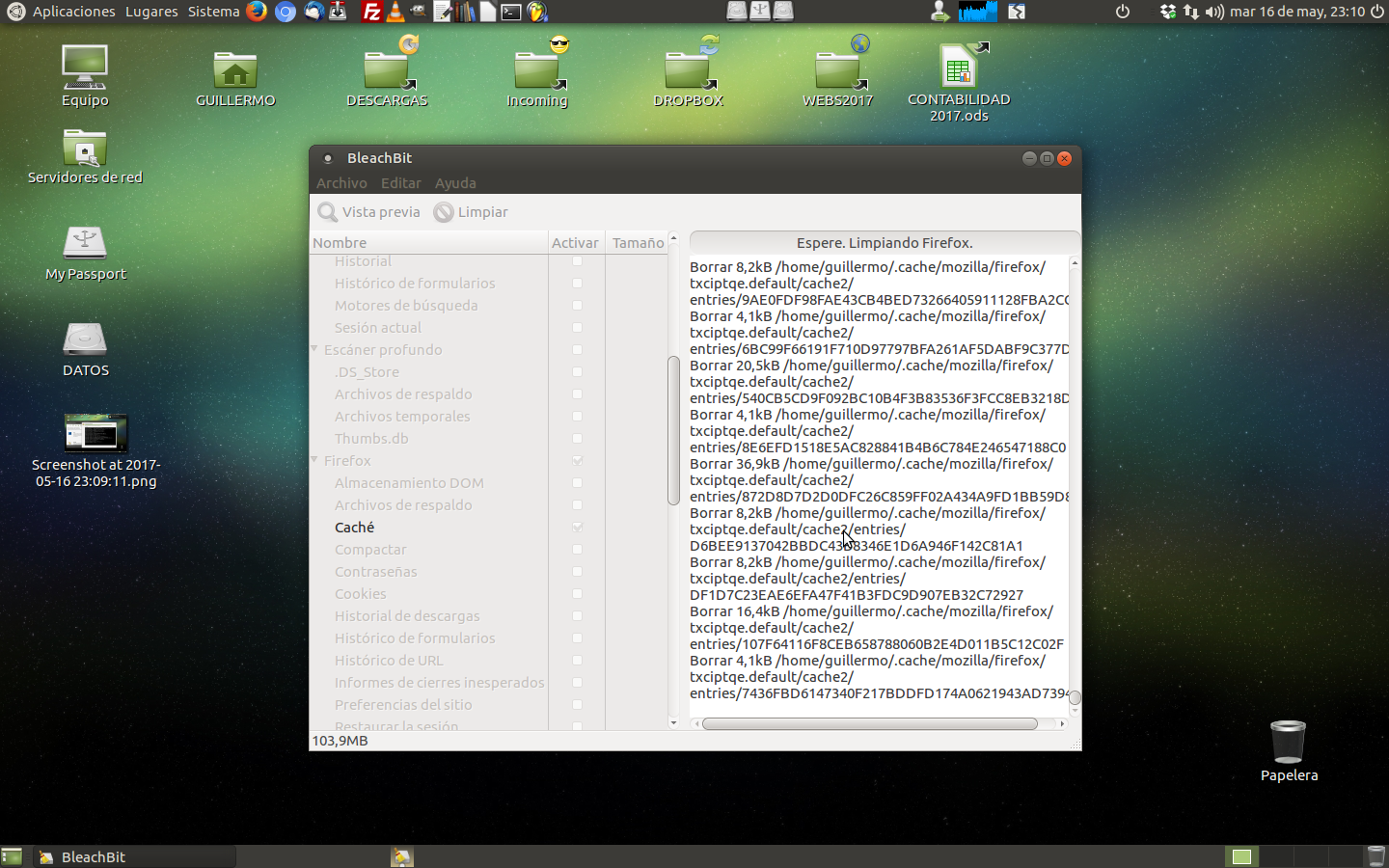Show the desktop via bottom-left panel button
Image resolution: width=1389 pixels, height=868 pixels.
click(12, 856)
